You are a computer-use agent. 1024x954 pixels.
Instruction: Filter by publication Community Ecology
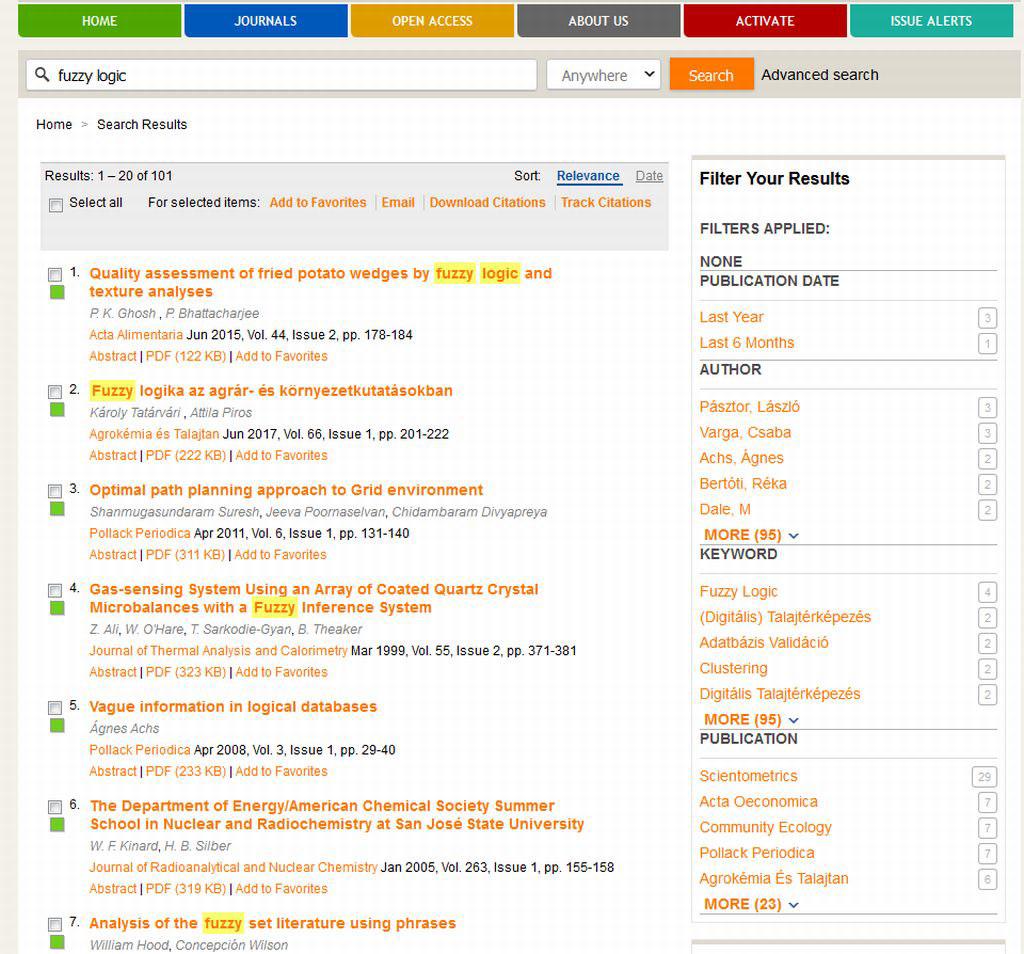765,827
